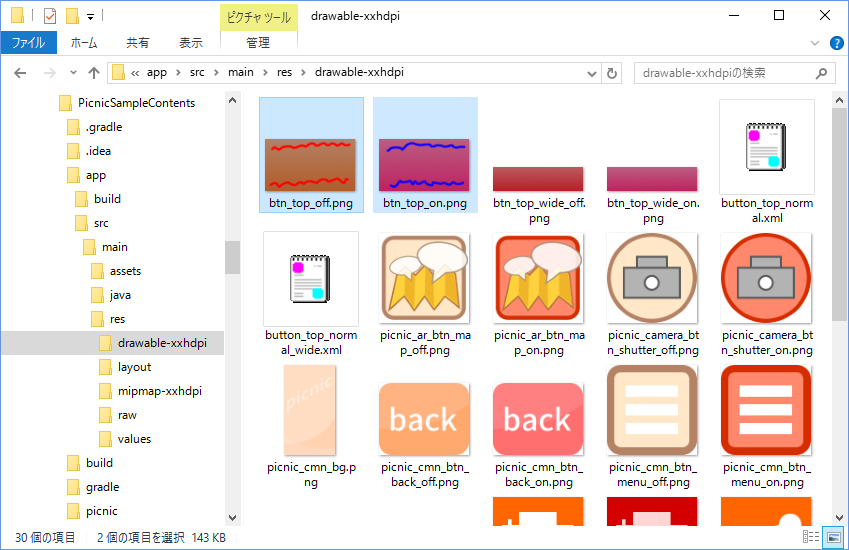The width and height of the screenshot is (849, 550).
Task: Open the 管理 picture tools tab
Action: pyautogui.click(x=258, y=43)
